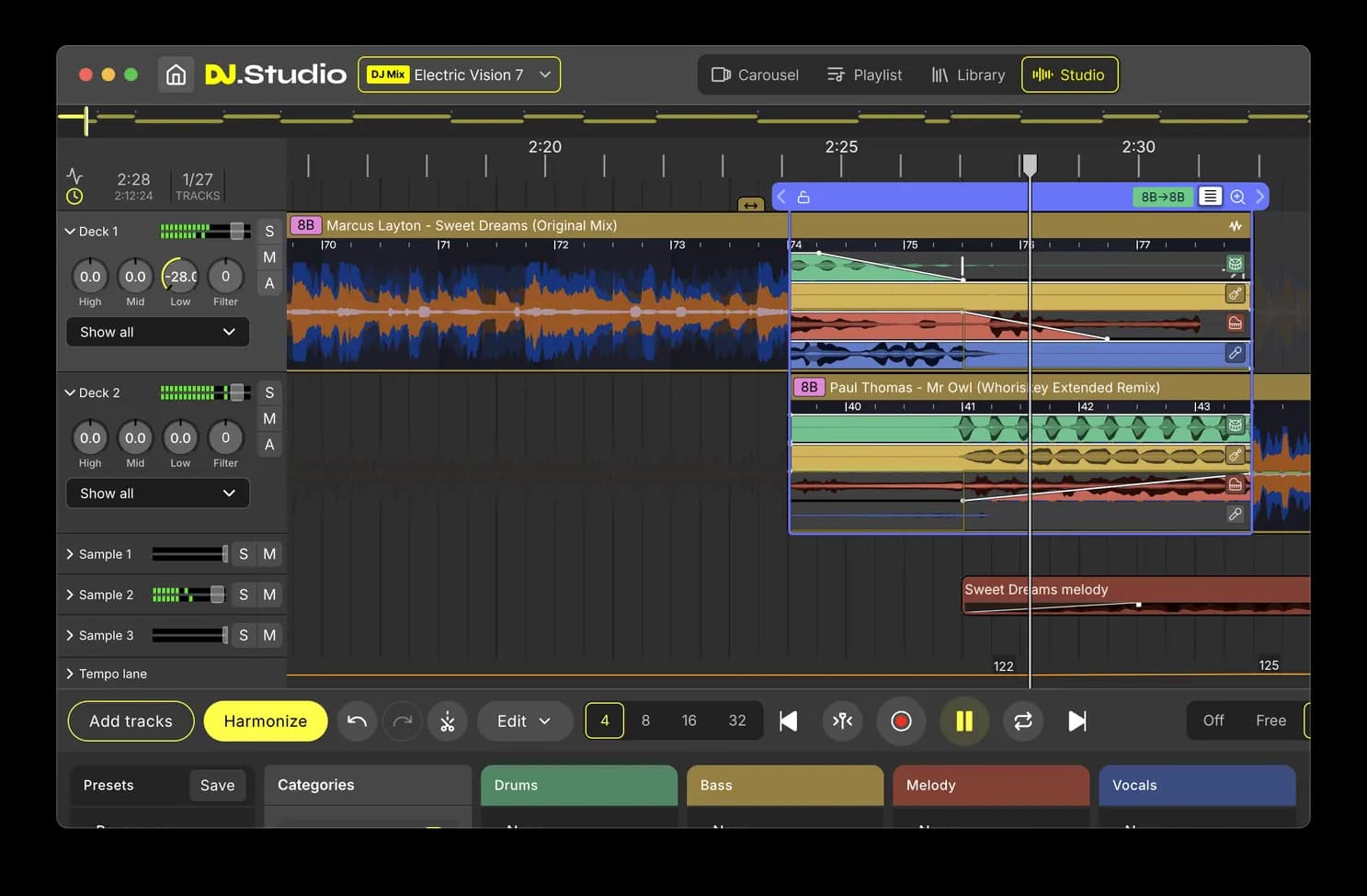The height and width of the screenshot is (896, 1367).
Task: Open the transition list icon
Action: 1211,196
